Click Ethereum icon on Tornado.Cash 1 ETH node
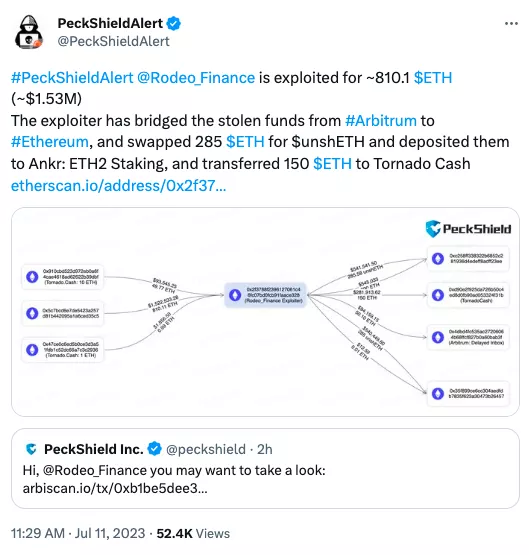The width and height of the screenshot is (529, 555). 32,350
